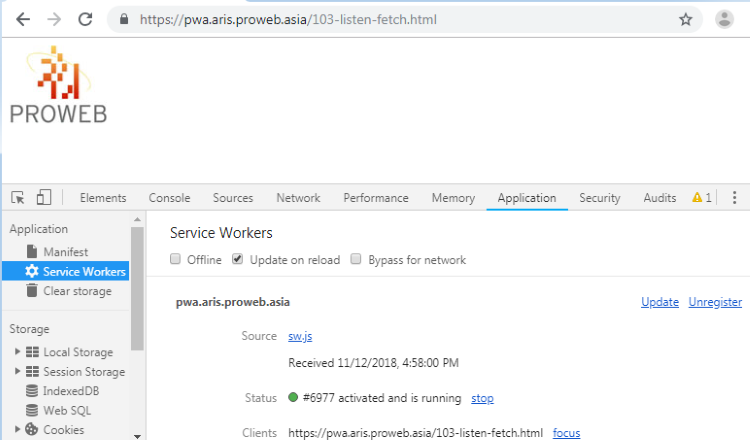This screenshot has height=440, width=750.
Task: Toggle the device toolbar icon
Action: tap(44, 197)
